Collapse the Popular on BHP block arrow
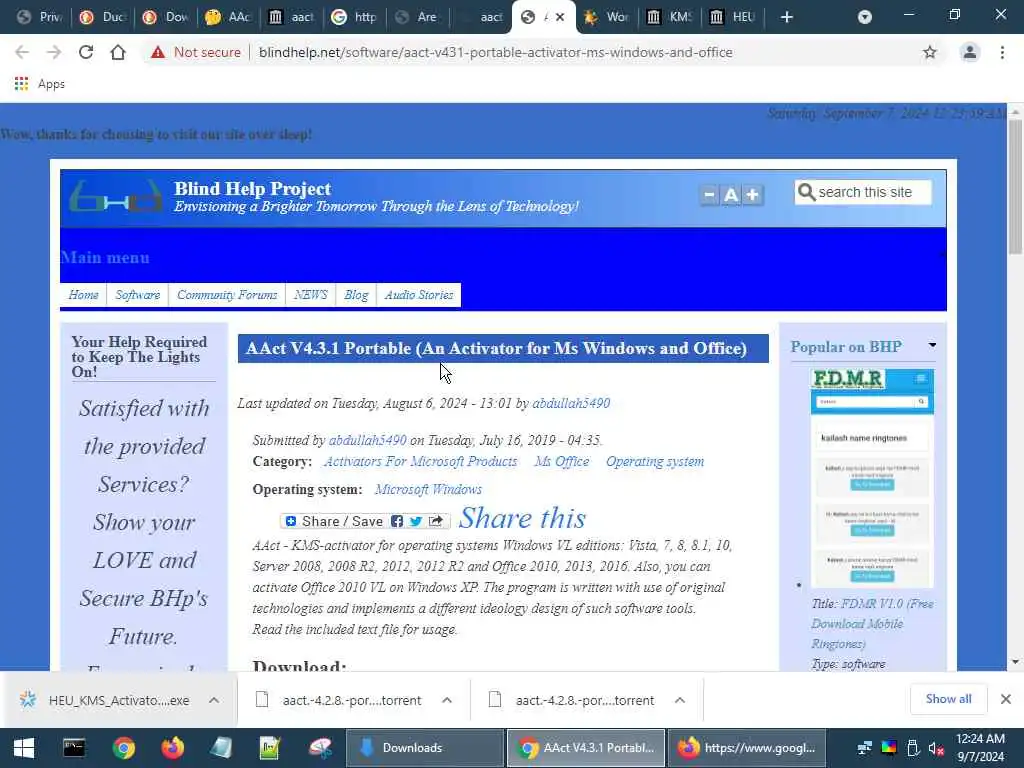Viewport: 1024px width, 768px height. tap(933, 345)
